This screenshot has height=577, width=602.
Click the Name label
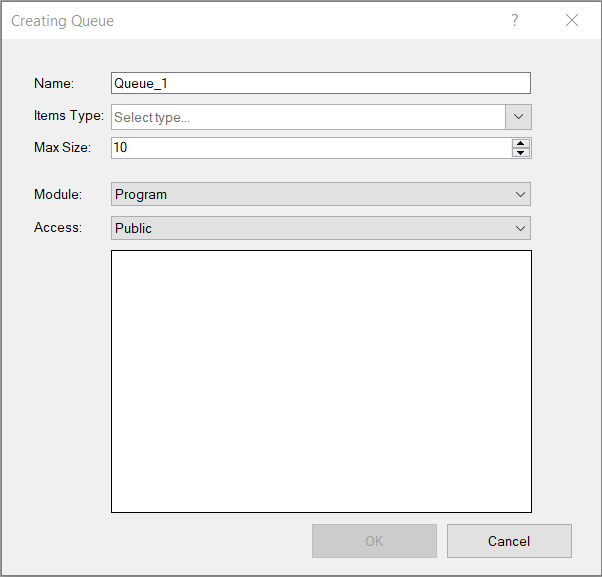click(54, 84)
